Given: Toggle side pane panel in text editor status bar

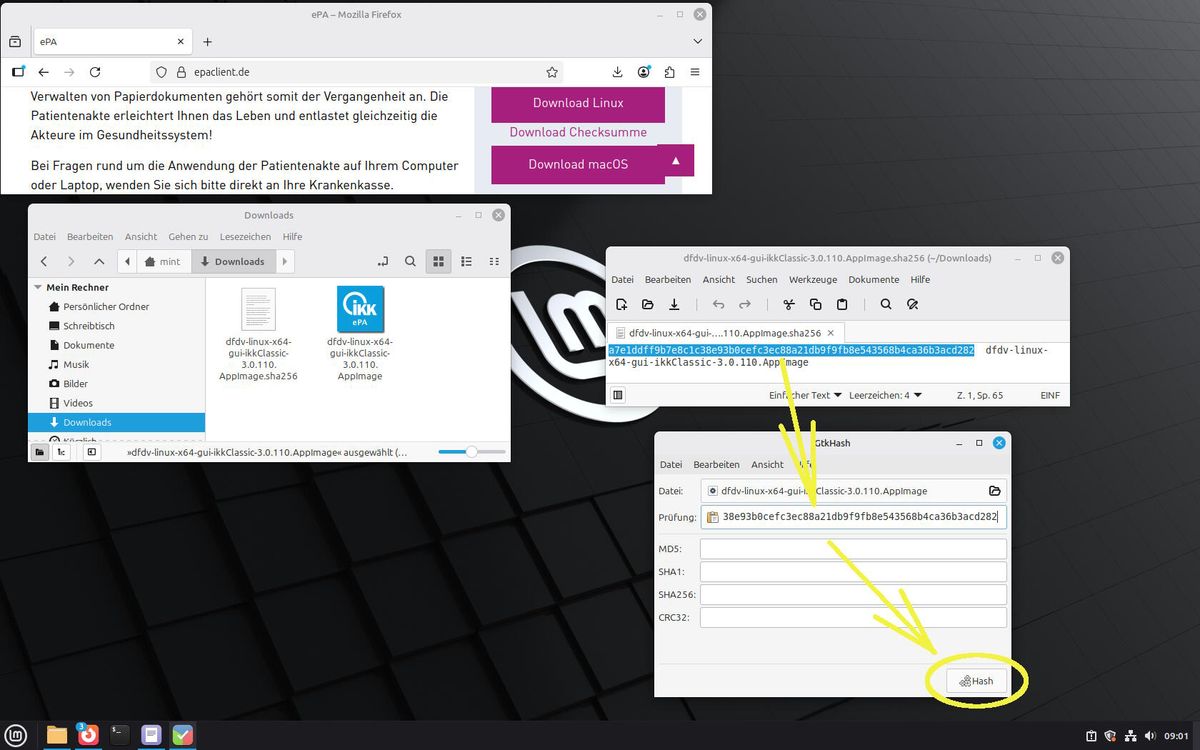Looking at the screenshot, I should pyautogui.click(x=618, y=395).
